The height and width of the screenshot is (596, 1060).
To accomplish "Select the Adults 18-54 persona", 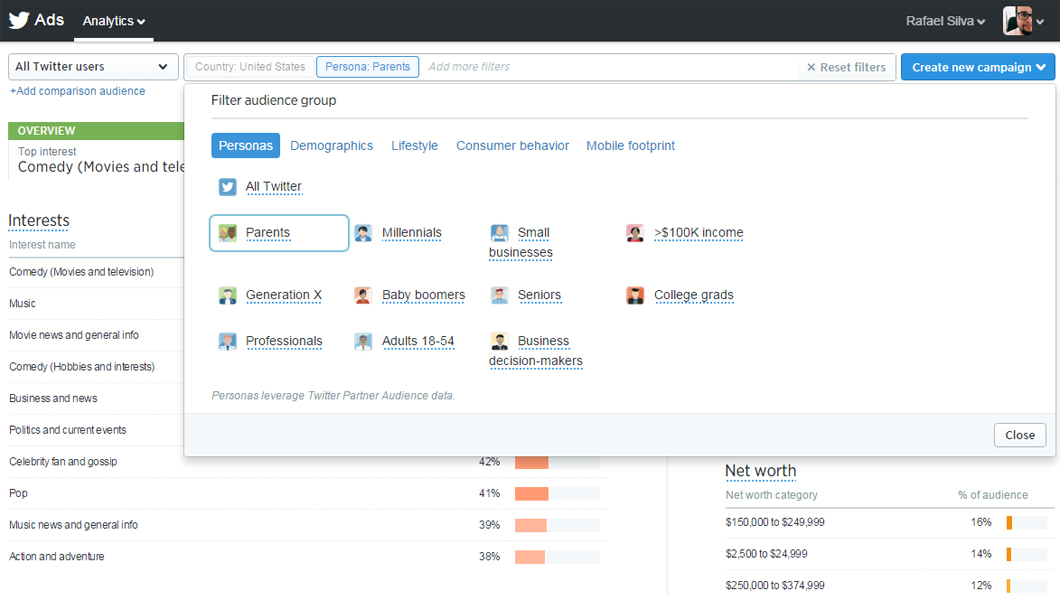I will click(x=418, y=341).
